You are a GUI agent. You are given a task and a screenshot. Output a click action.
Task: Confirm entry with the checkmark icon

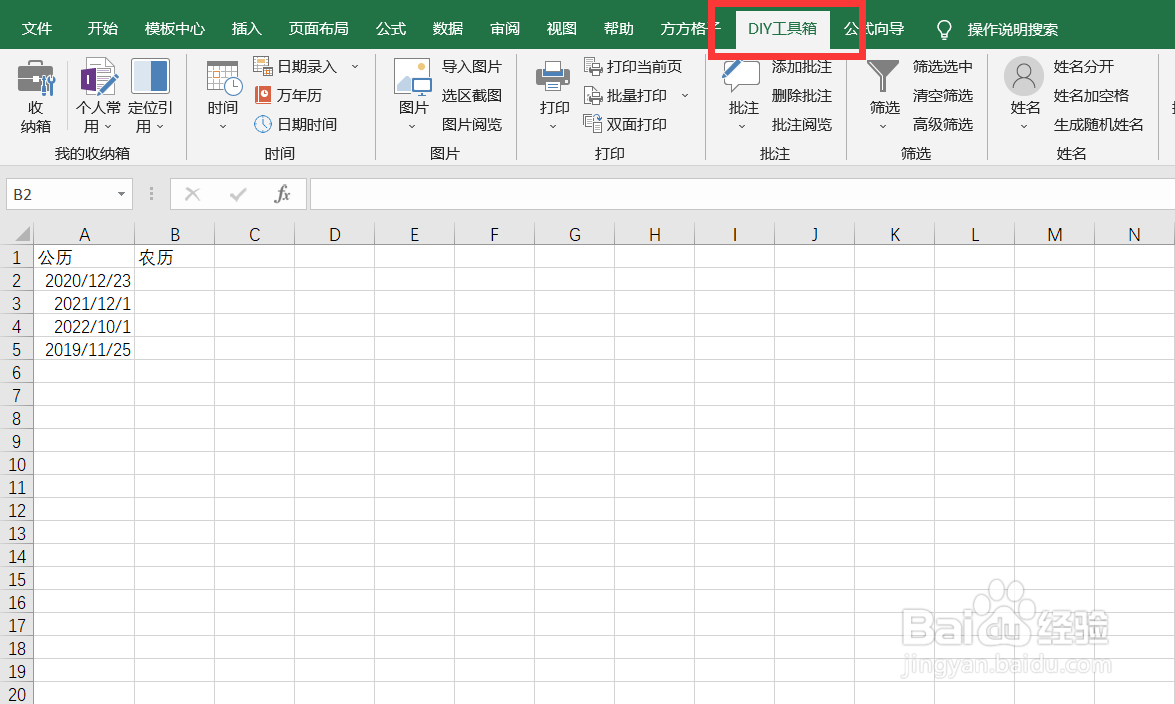pos(238,194)
